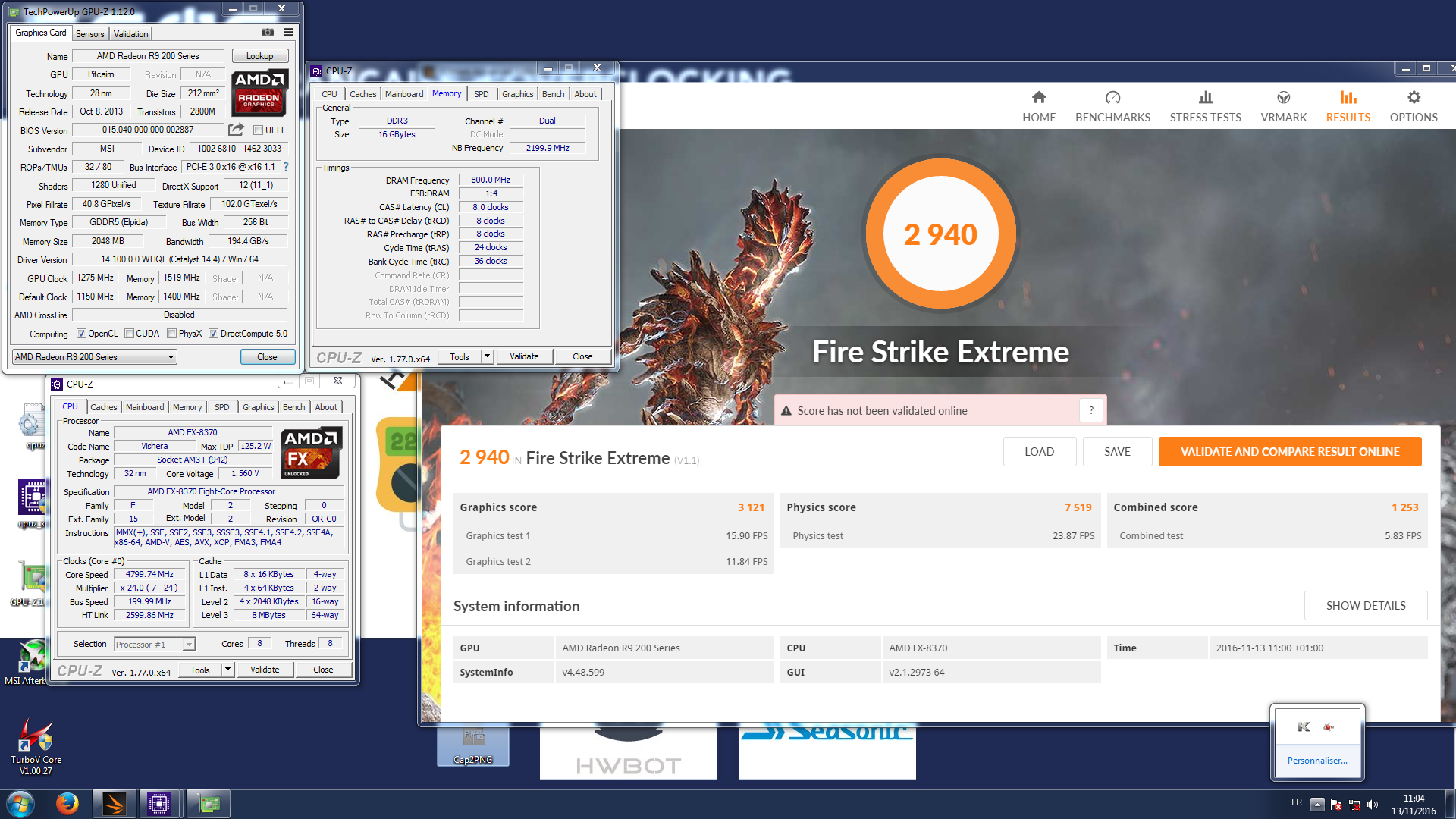Open Caches tab in lower CPU-Z window
Viewport: 1456px width, 819px height.
coord(104,407)
